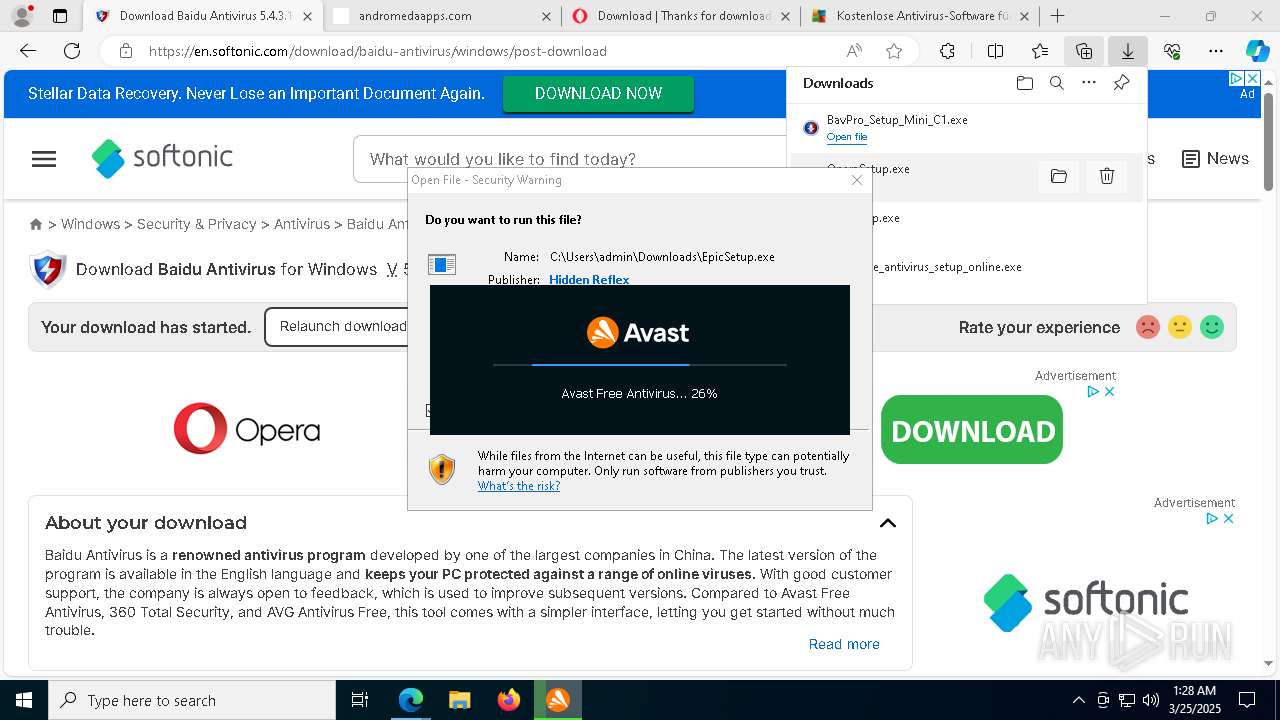
Task: Open Split screen icon in toolbar
Action: (x=995, y=51)
